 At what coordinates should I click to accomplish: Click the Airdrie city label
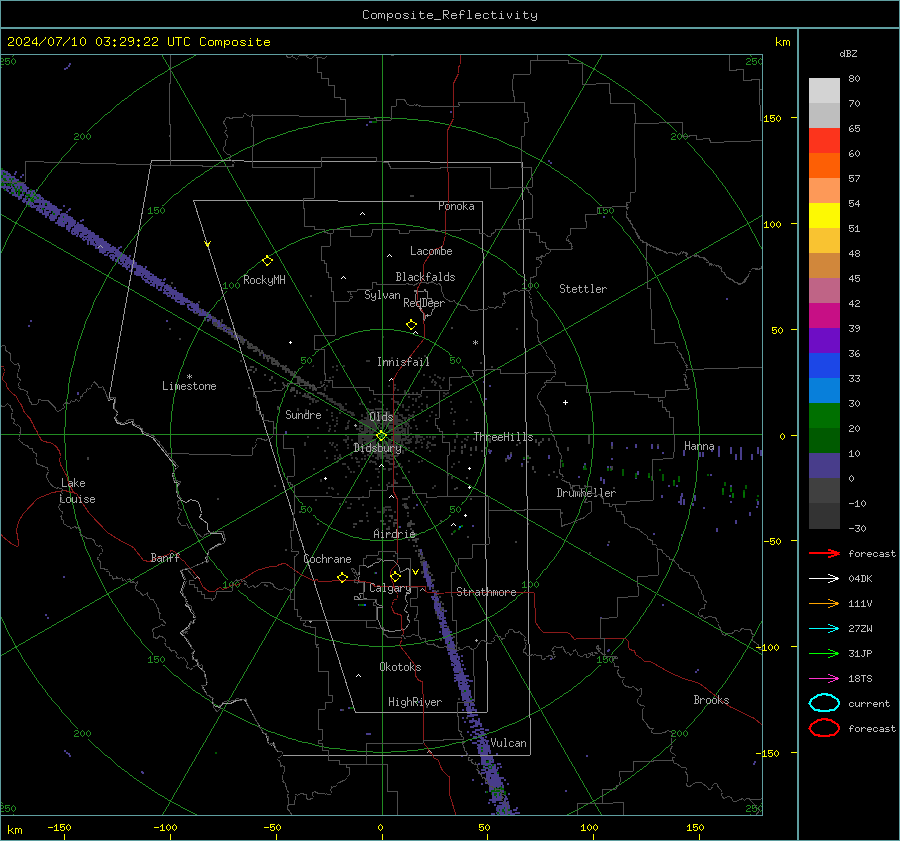(394, 534)
